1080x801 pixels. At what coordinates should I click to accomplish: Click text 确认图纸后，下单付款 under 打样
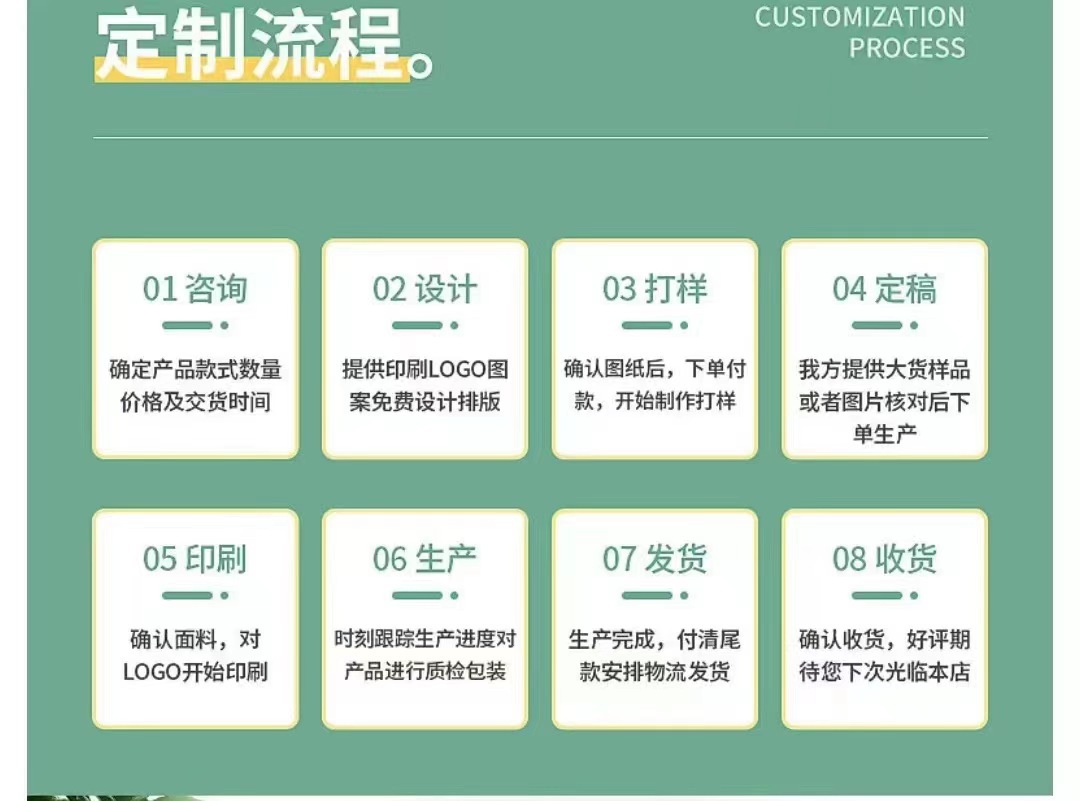pyautogui.click(x=653, y=385)
